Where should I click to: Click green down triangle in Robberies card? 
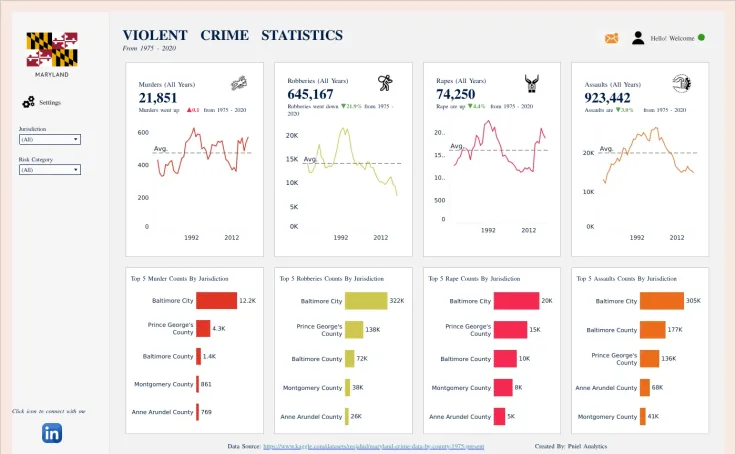point(344,106)
